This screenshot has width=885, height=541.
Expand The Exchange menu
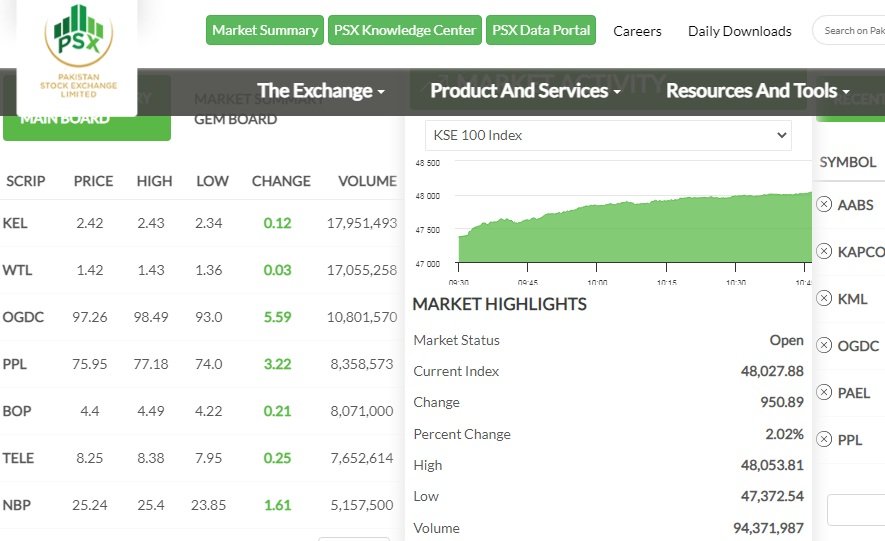(x=321, y=91)
